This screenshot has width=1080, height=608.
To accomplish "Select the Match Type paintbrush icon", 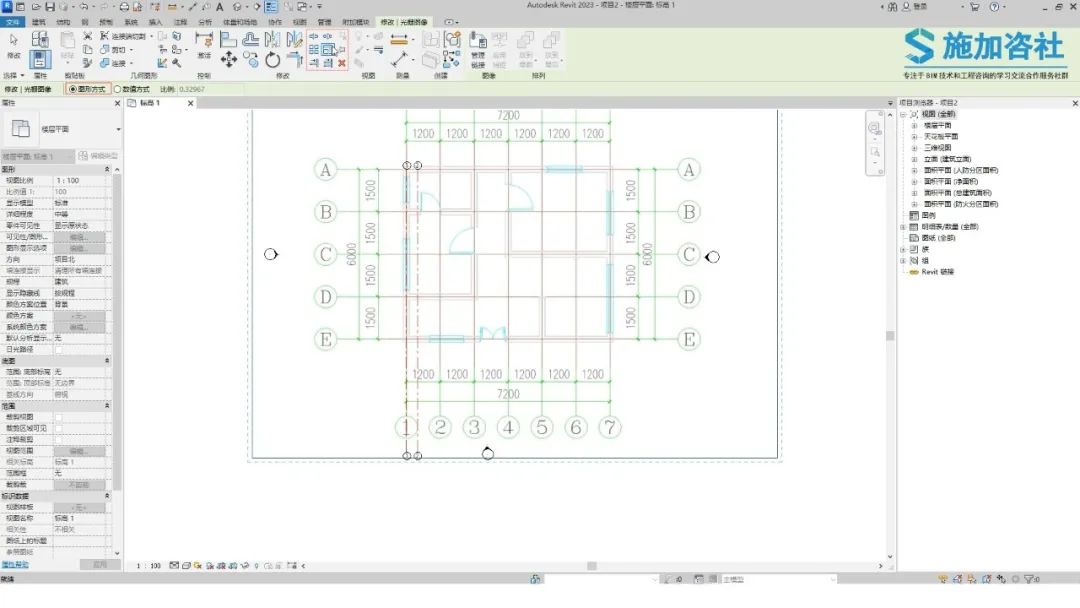I will [x=87, y=63].
